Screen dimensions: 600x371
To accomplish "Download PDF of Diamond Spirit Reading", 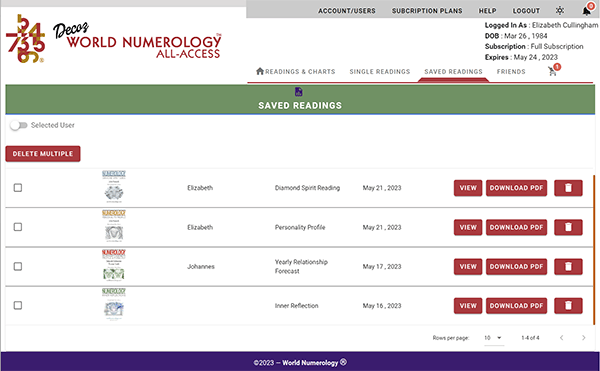I will (x=516, y=188).
